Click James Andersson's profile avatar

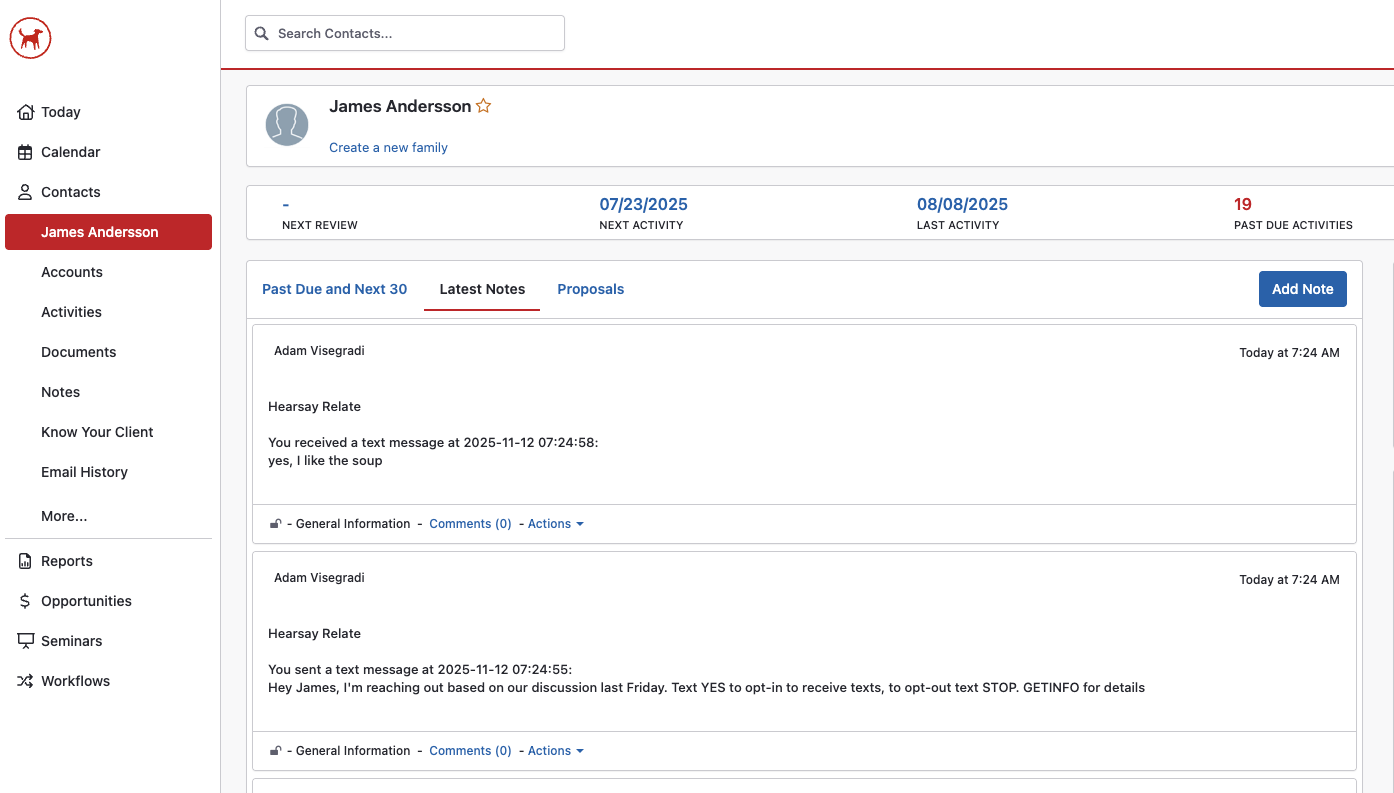point(287,125)
